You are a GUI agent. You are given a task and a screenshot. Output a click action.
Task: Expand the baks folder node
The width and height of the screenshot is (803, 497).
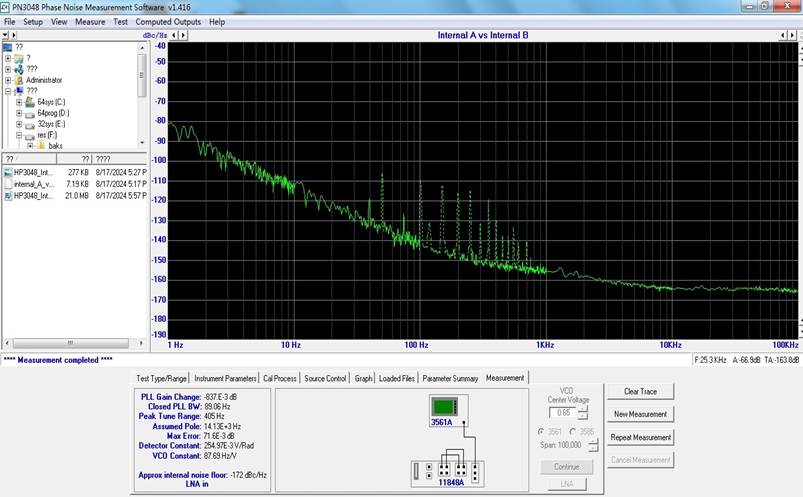tap(30, 146)
